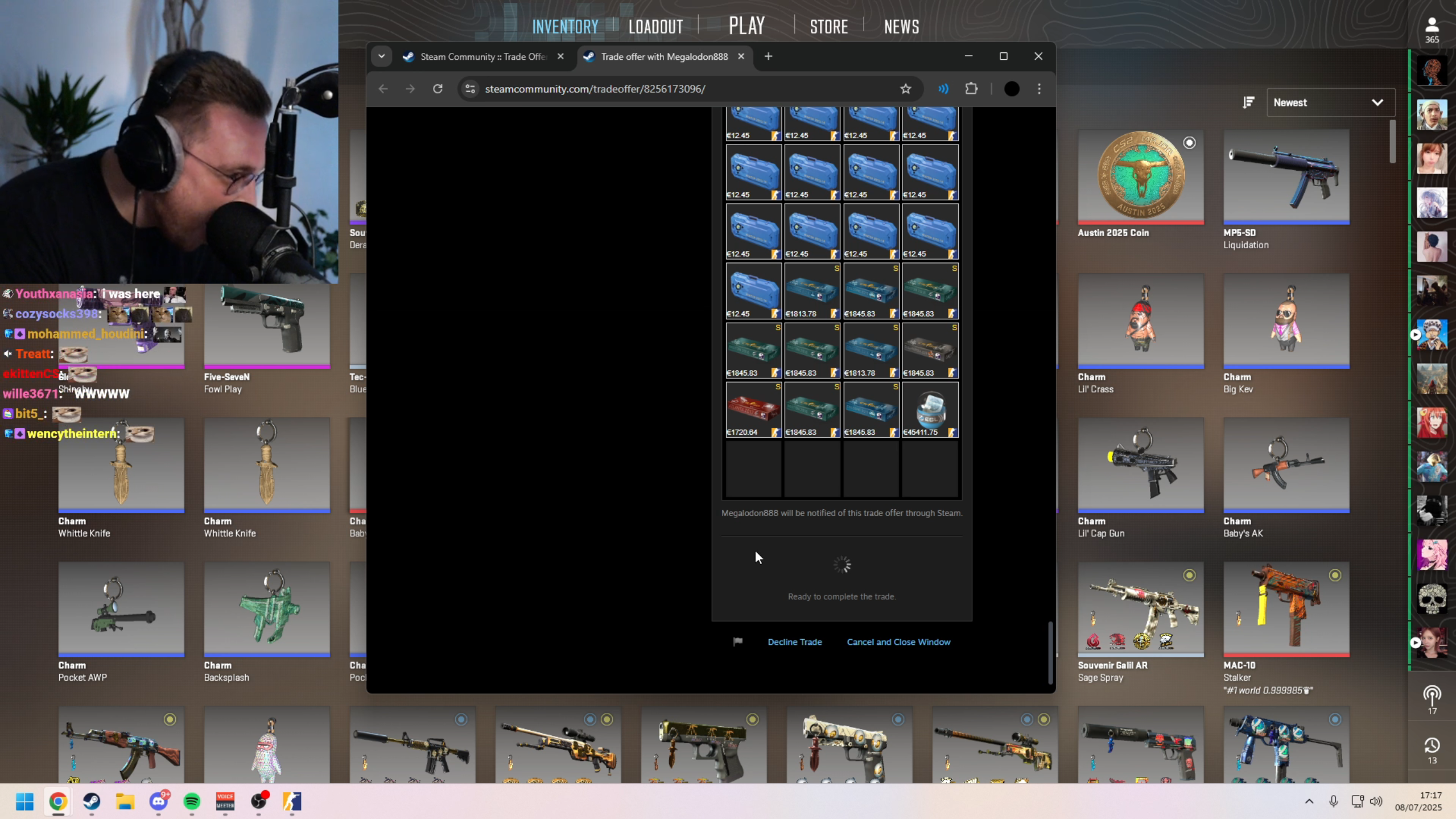
Task: Toggle equipped marker on Austin 2025 Coin
Action: pos(1189,143)
